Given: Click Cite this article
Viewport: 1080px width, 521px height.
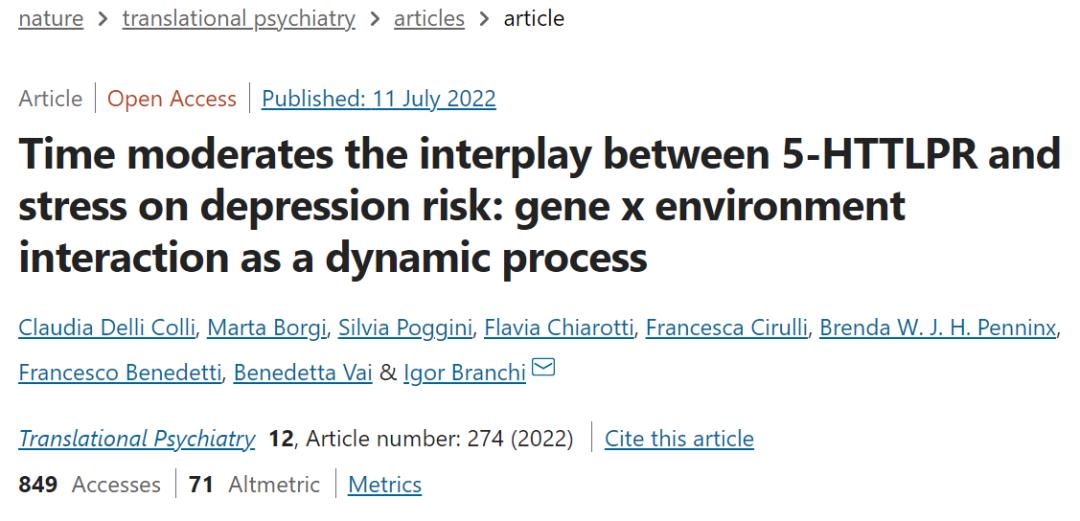Looking at the screenshot, I should pyautogui.click(x=679, y=438).
